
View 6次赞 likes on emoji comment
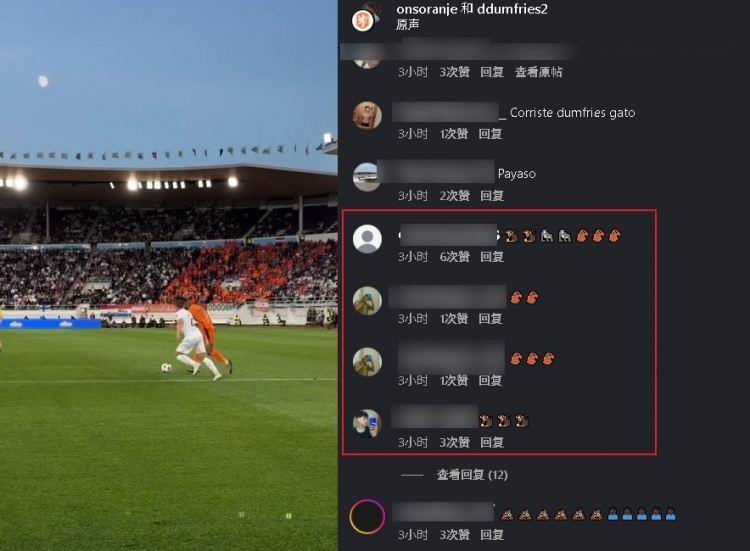[454, 257]
